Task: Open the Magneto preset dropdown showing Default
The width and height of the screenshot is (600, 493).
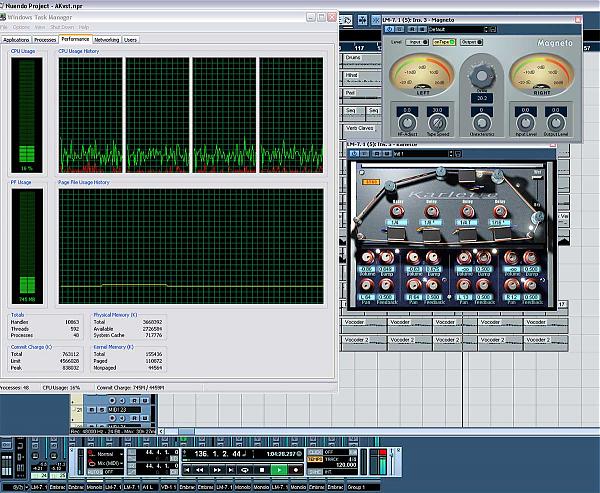Action: tap(456, 30)
